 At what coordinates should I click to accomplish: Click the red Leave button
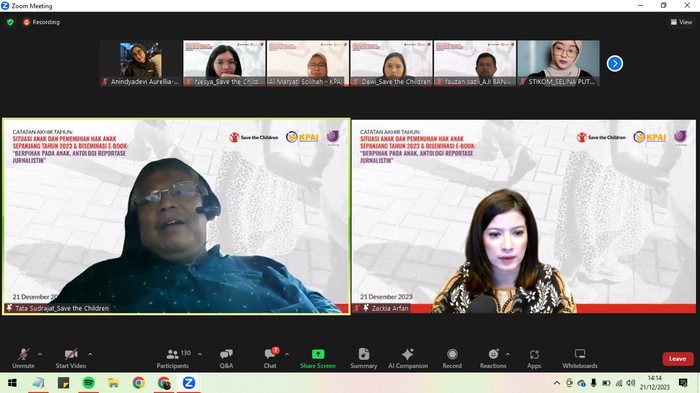tap(677, 359)
